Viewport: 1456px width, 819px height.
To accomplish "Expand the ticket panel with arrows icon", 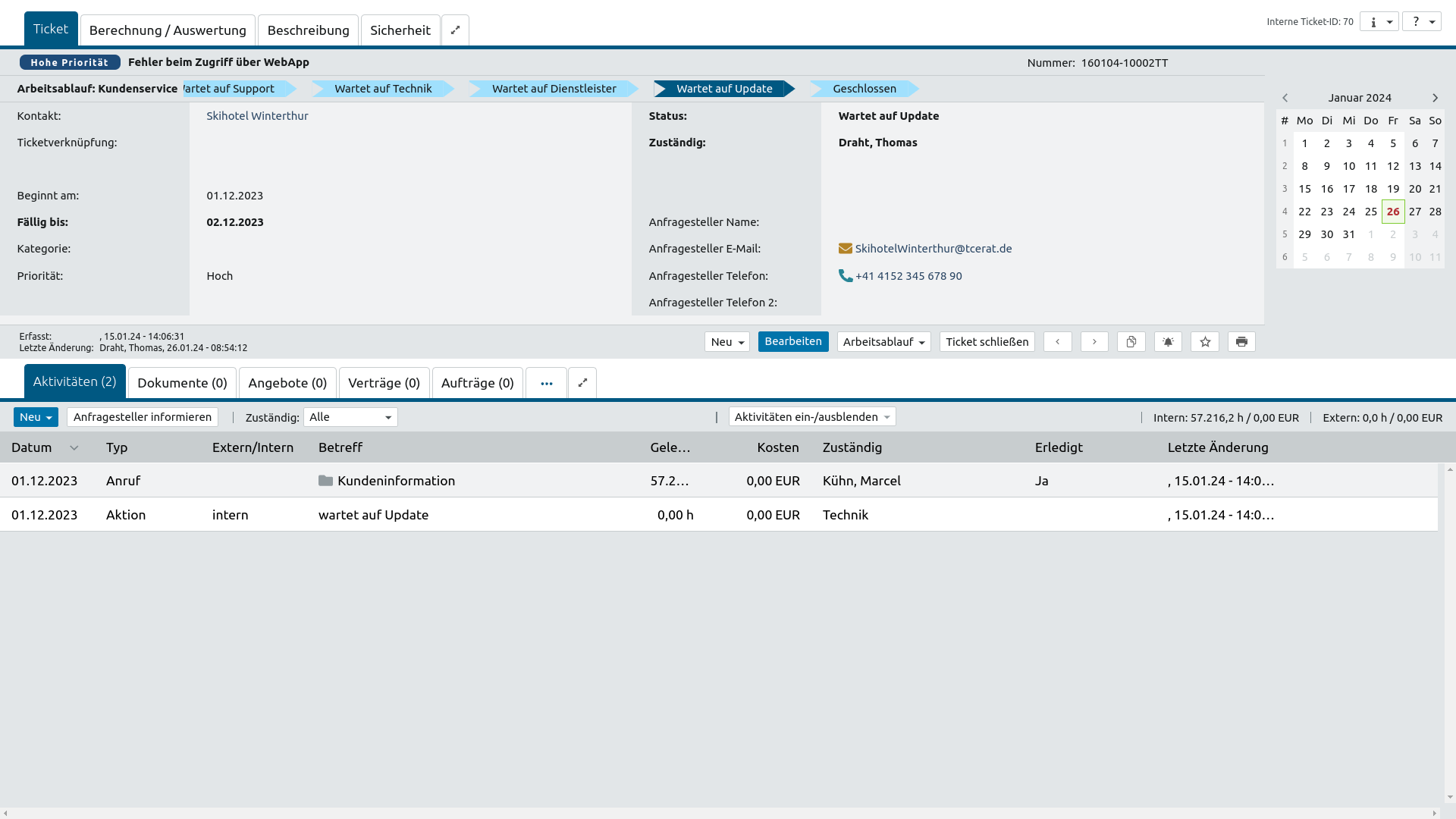I will 455,30.
